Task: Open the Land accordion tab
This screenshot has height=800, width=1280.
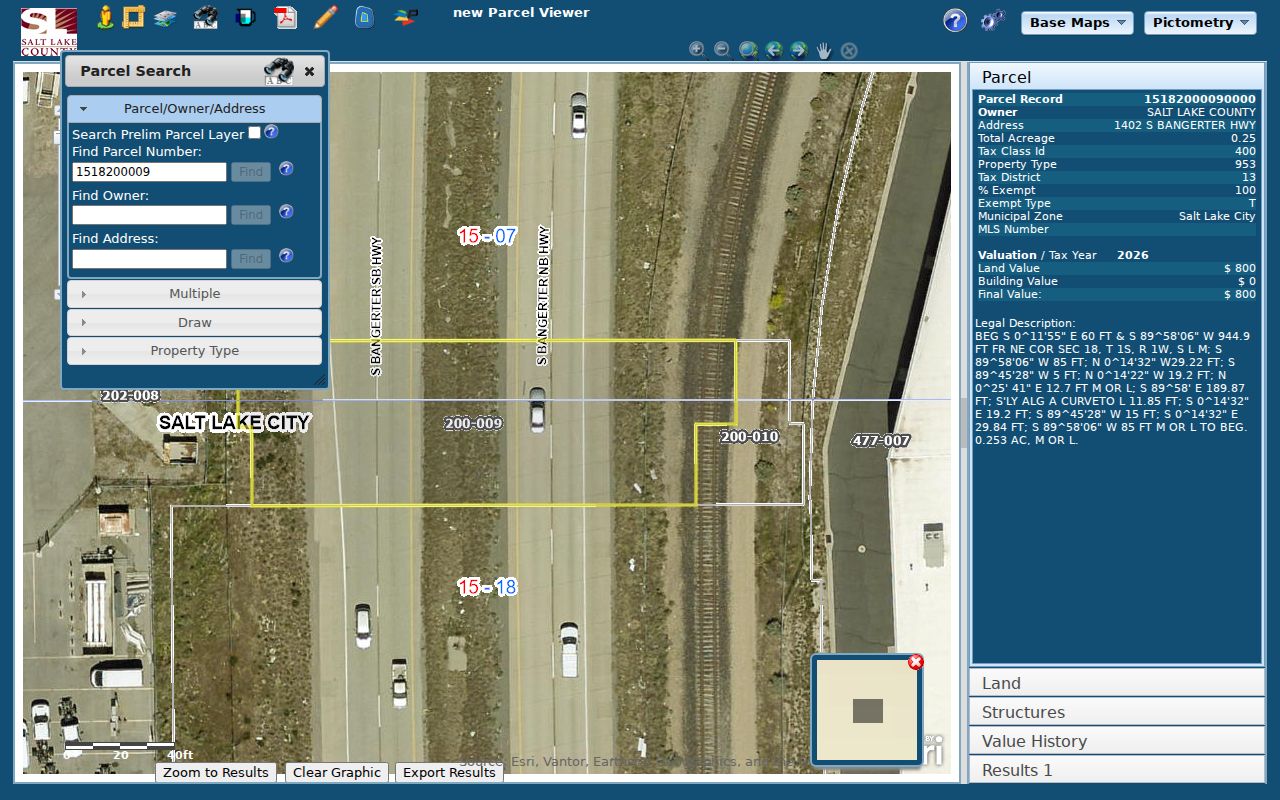Action: (x=1116, y=683)
